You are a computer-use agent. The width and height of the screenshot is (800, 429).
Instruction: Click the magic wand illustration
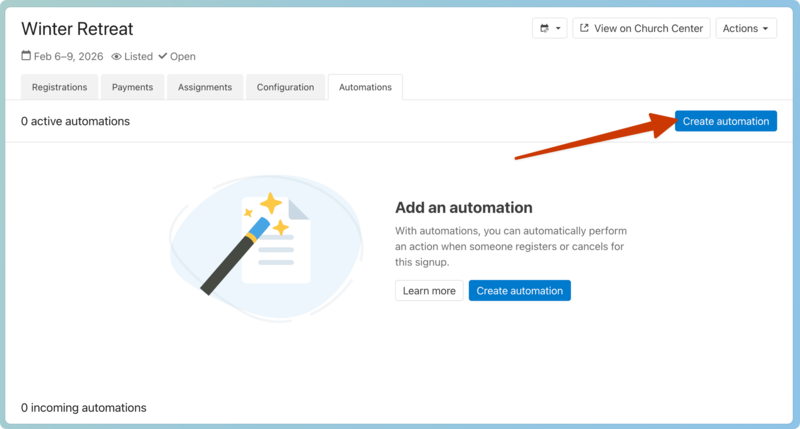point(266,248)
